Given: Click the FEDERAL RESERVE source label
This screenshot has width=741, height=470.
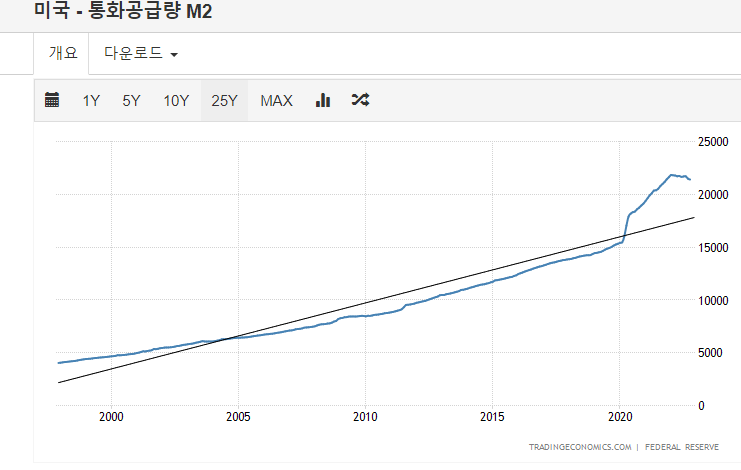Looking at the screenshot, I should tap(682, 447).
